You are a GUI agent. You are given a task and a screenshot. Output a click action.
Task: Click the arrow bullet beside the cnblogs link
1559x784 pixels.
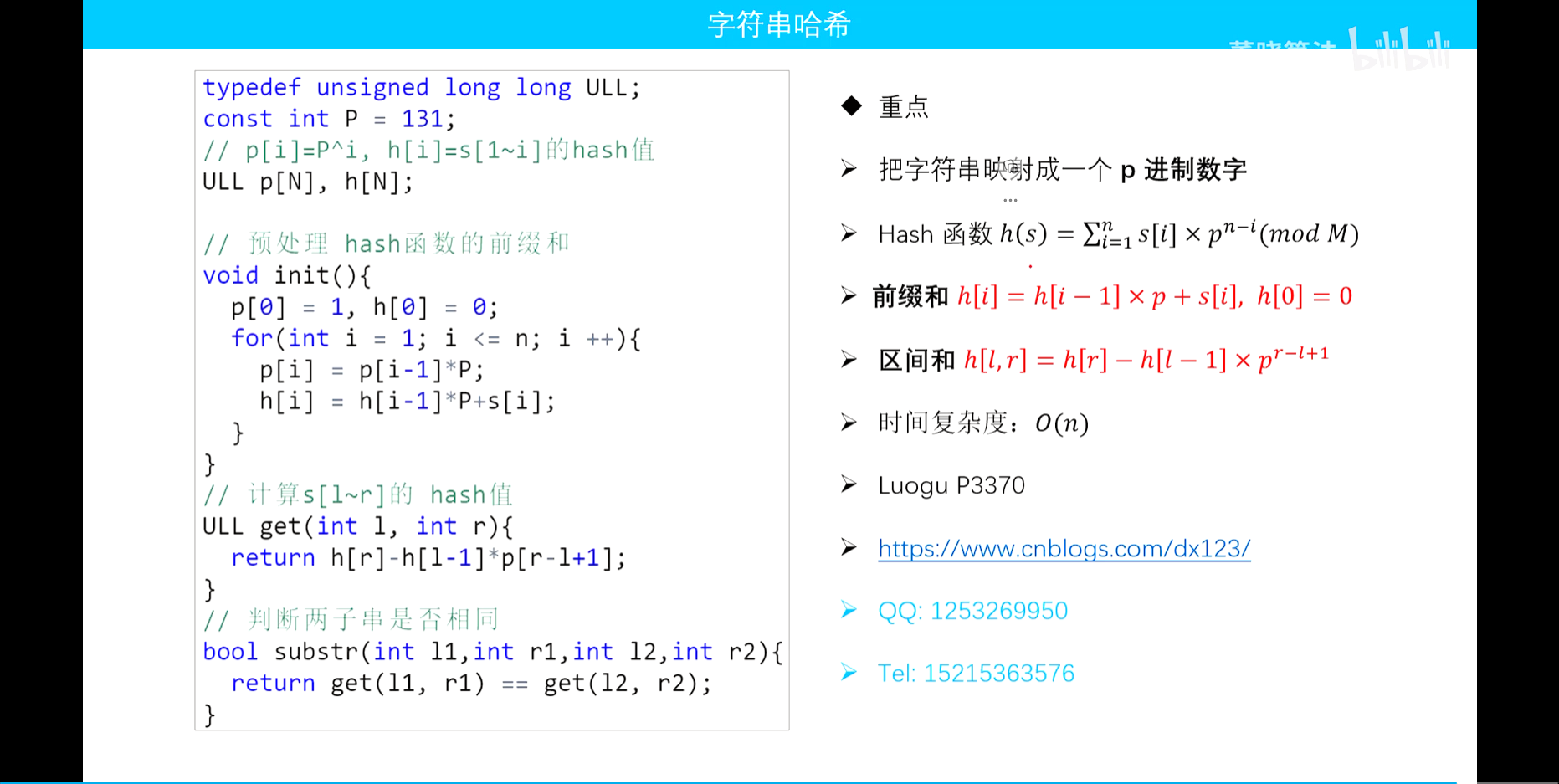pyautogui.click(x=849, y=547)
